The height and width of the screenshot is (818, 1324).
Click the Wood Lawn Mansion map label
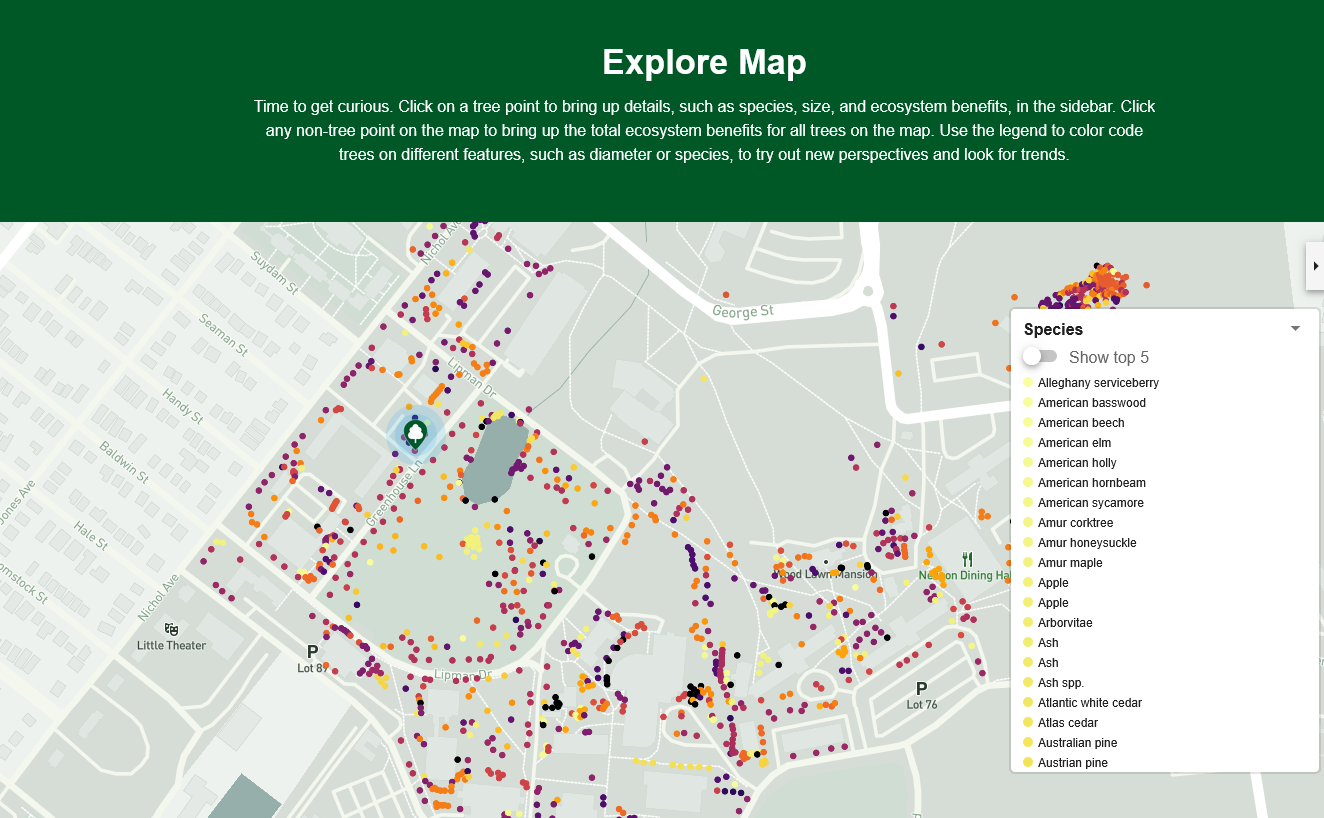(x=826, y=575)
